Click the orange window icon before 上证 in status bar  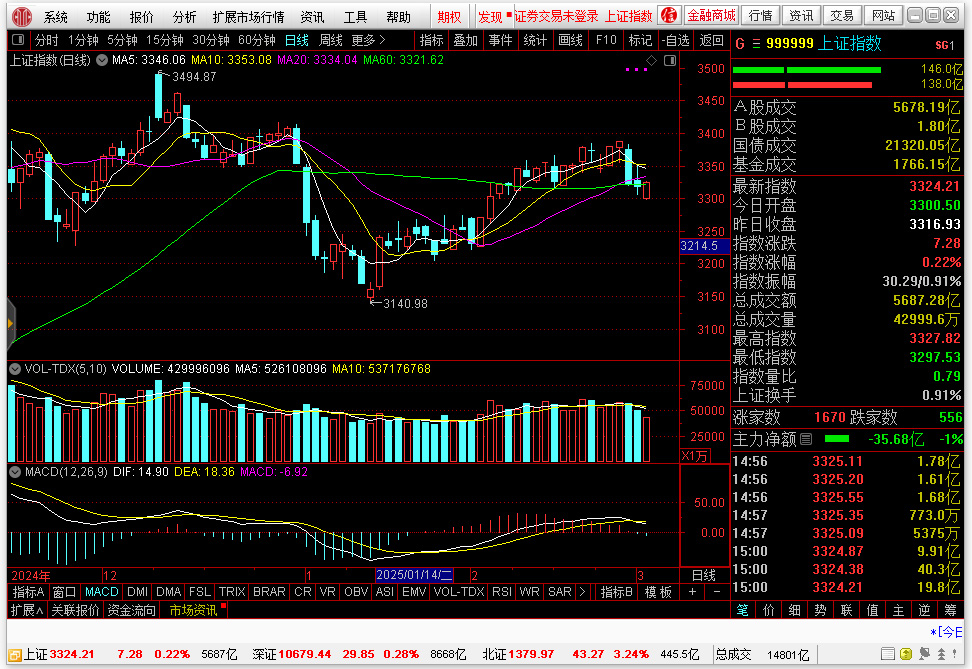click(x=15, y=655)
